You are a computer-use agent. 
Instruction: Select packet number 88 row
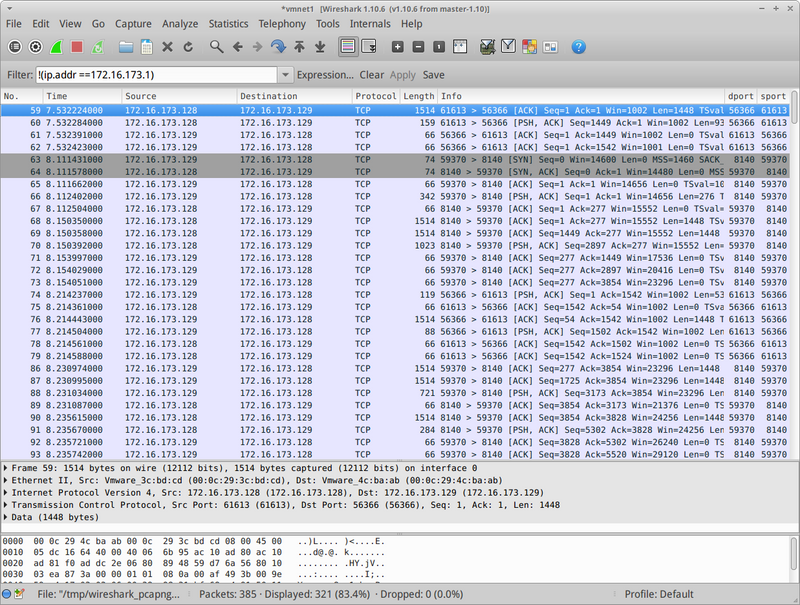coord(395,393)
